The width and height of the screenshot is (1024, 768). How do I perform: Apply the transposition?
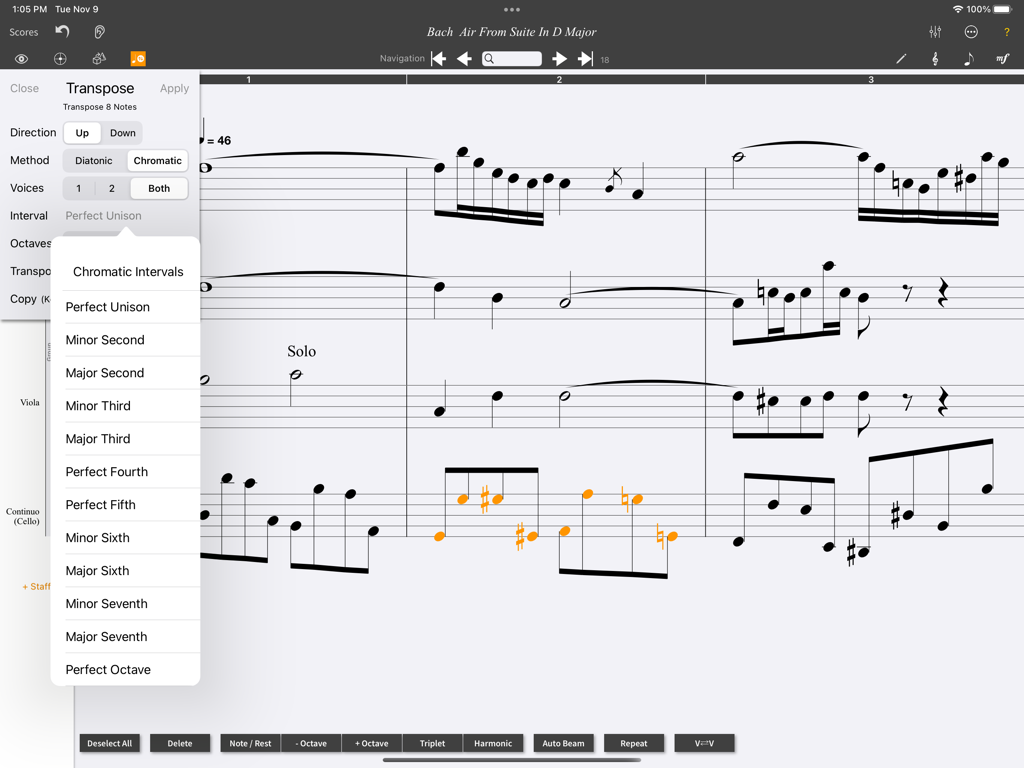(x=173, y=88)
